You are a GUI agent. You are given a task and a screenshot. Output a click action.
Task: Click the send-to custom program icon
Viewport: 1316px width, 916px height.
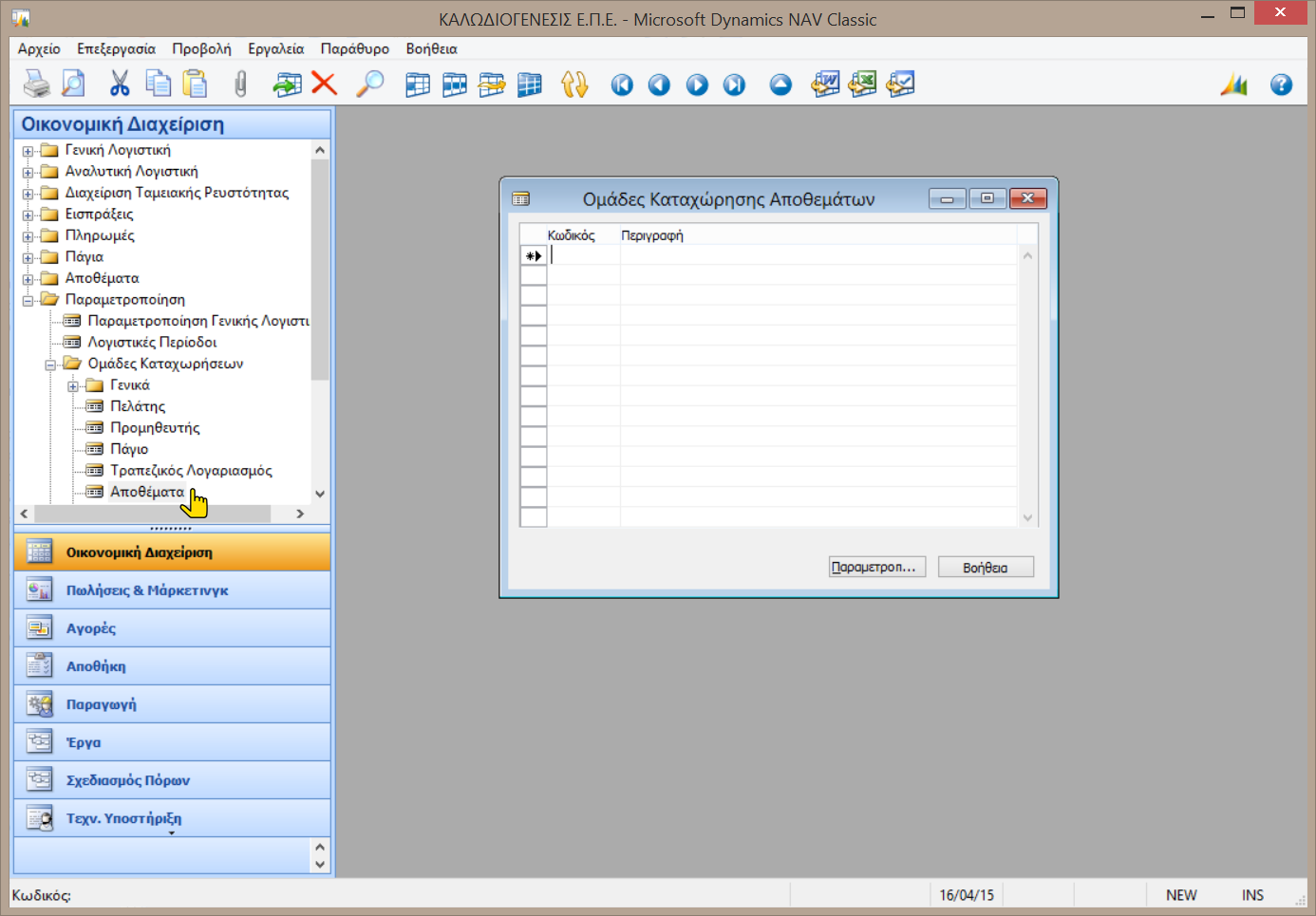coord(900,84)
